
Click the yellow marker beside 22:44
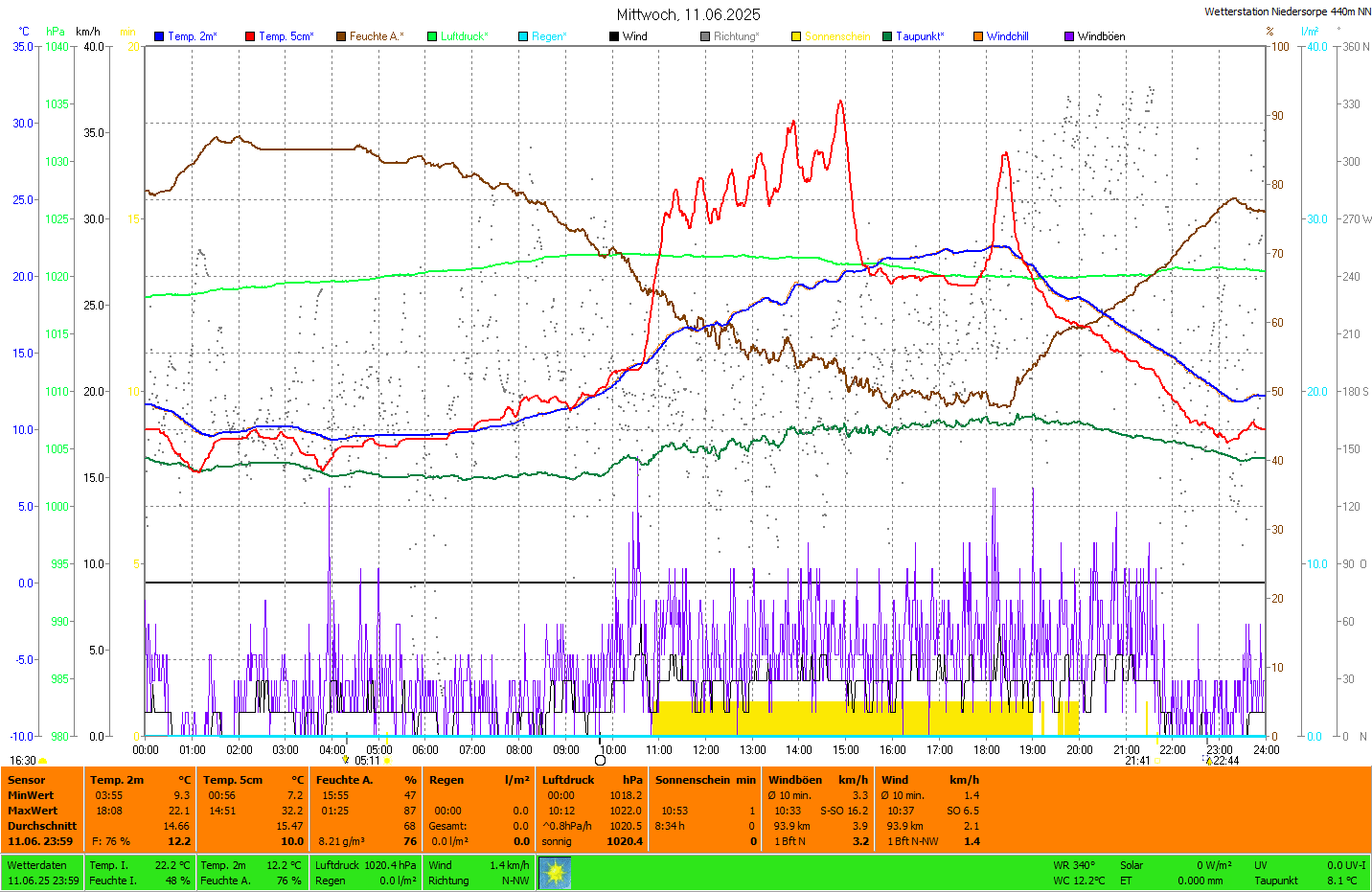pyautogui.click(x=1209, y=761)
